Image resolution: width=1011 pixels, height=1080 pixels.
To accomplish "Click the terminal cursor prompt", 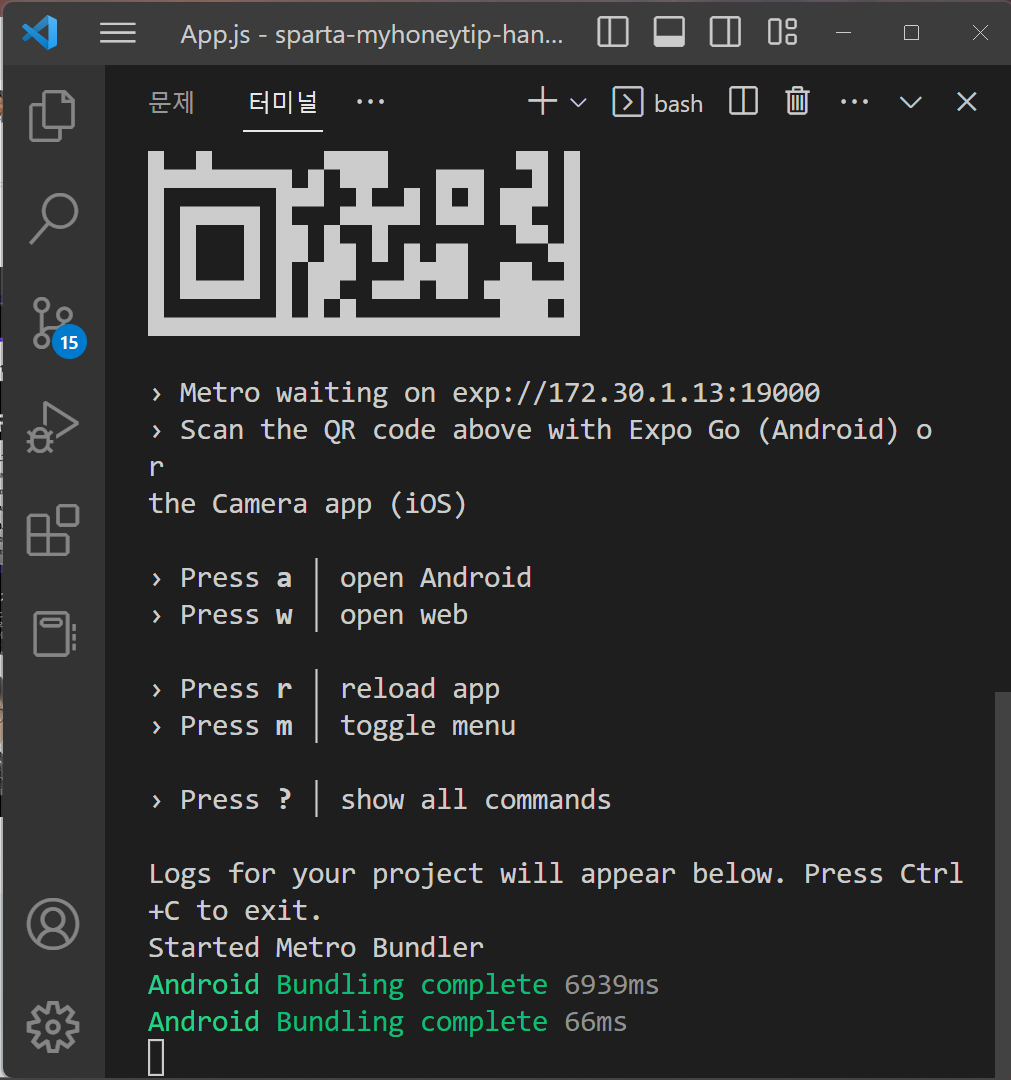I will coord(156,1058).
